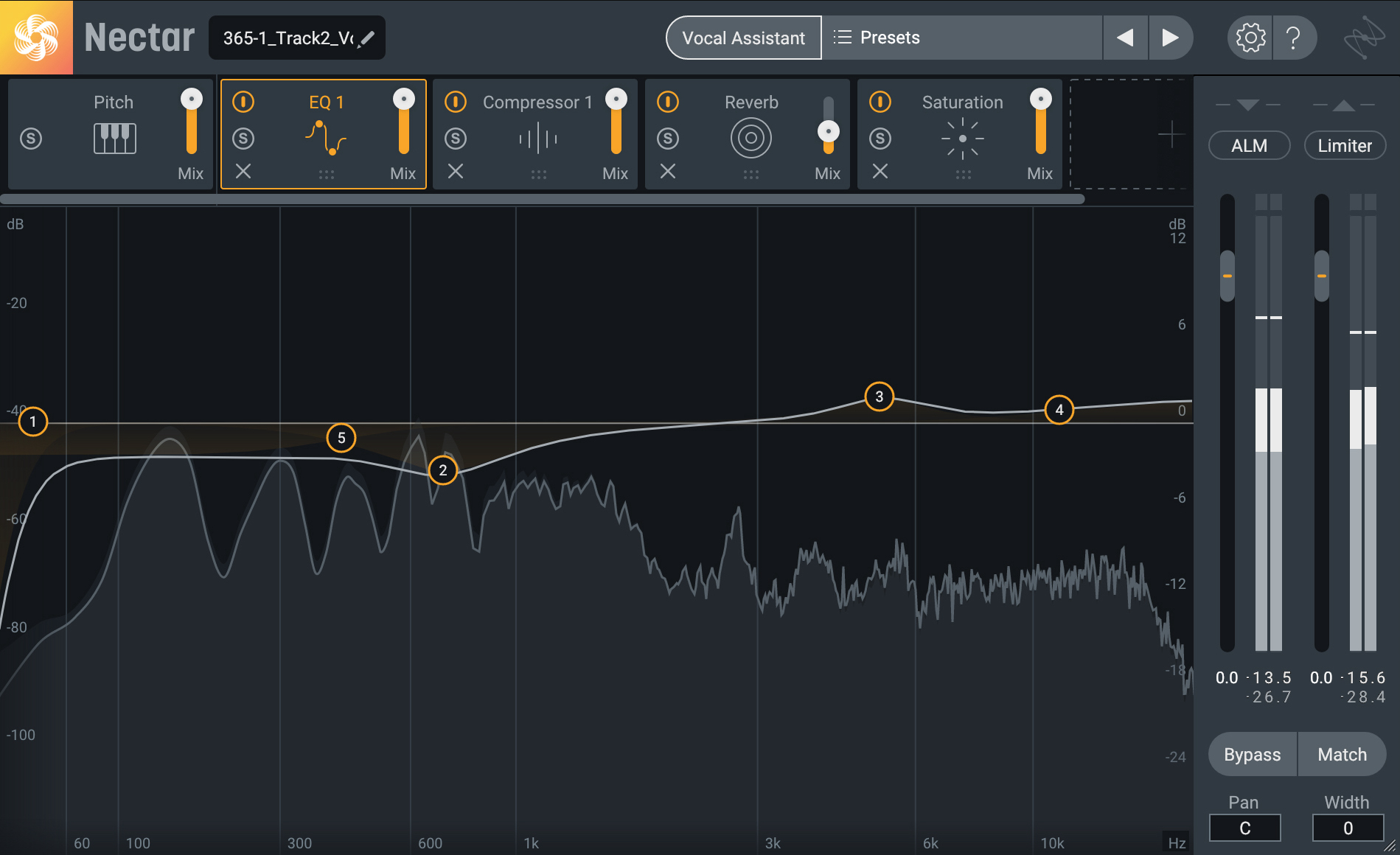Screen dimensions: 1400x855
Task: Click the Pan value field
Action: [x=1245, y=828]
